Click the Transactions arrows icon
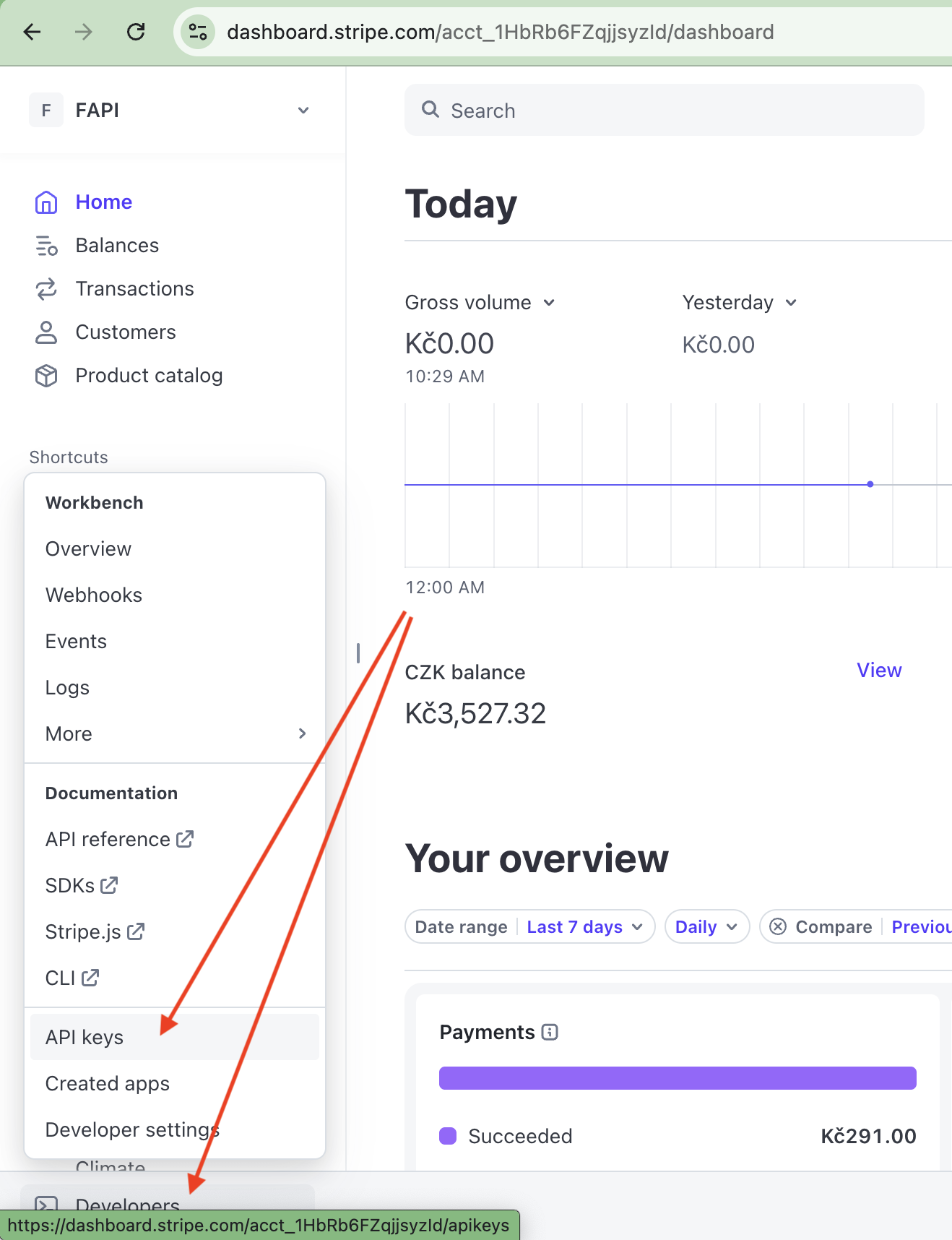The height and width of the screenshot is (1240, 952). (x=46, y=289)
